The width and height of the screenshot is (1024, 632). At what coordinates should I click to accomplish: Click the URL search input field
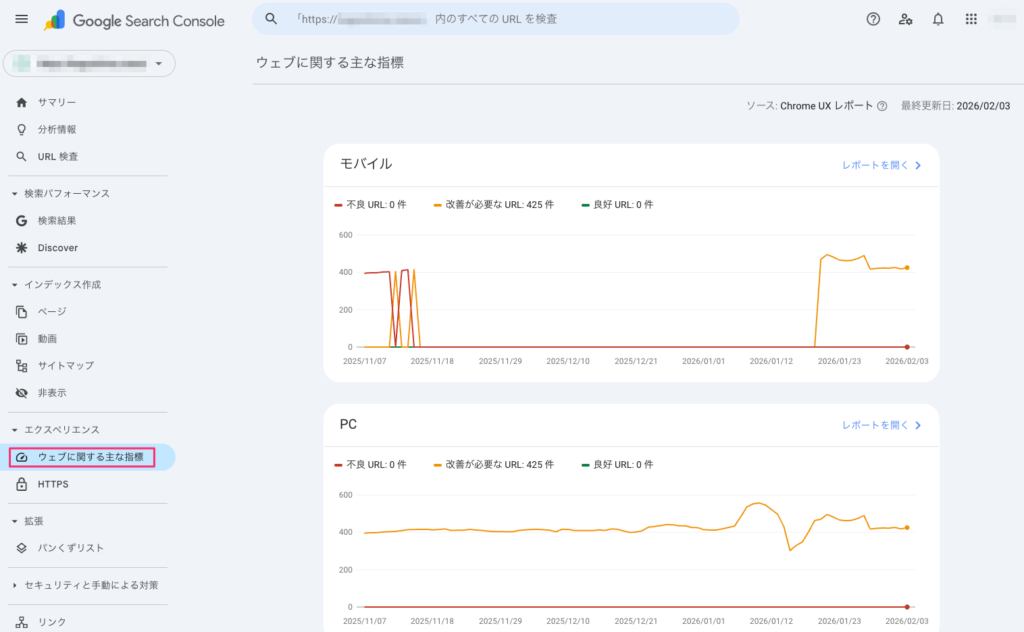[x=500, y=18]
